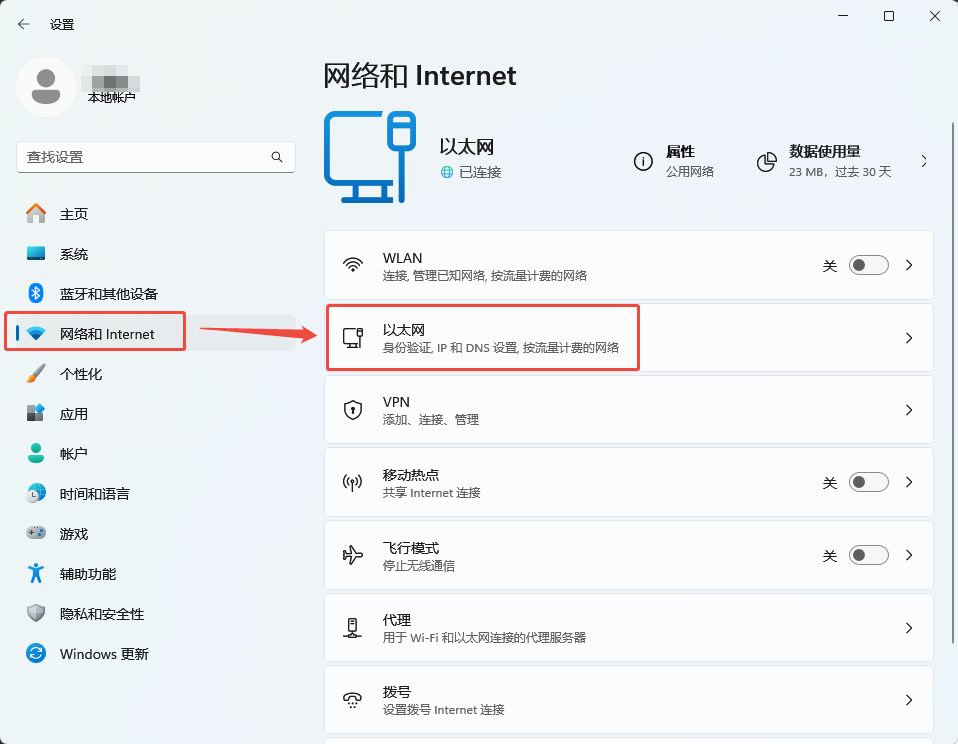Select Accessibility (辅助功能) in sidebar
Screen dimensions: 958x744
coord(156,573)
